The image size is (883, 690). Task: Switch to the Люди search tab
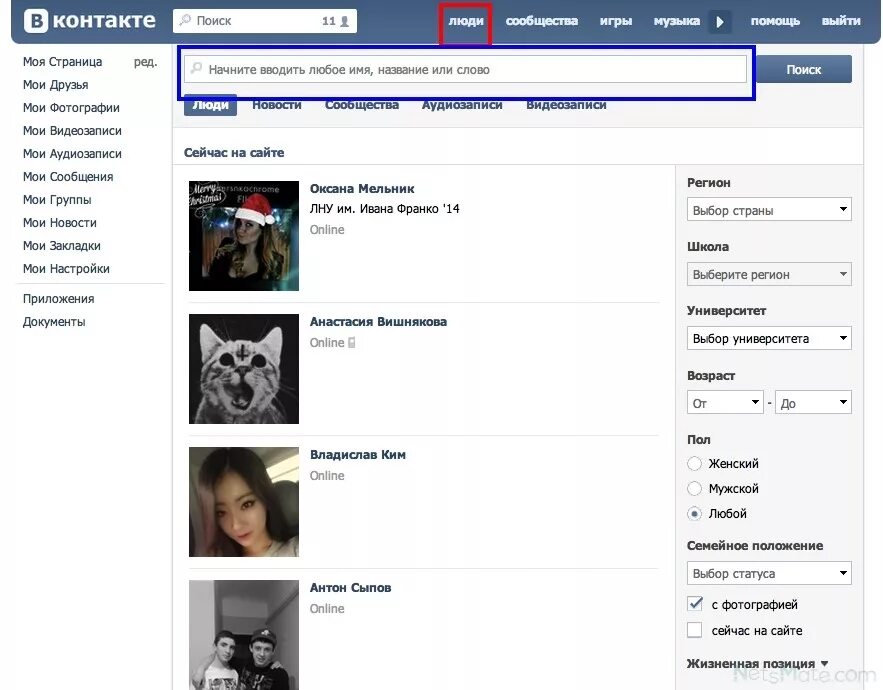point(211,105)
